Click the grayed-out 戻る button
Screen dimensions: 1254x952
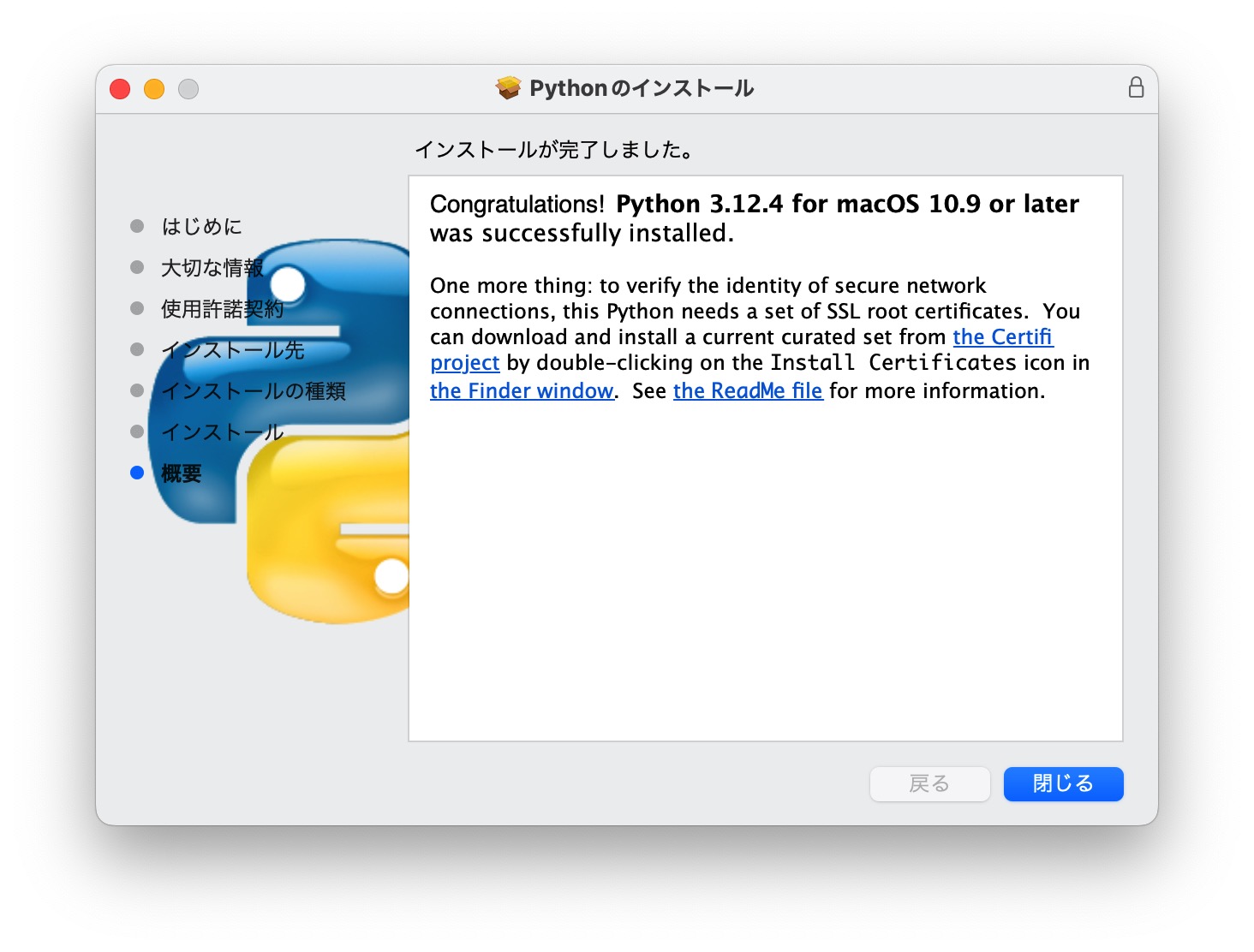click(929, 783)
